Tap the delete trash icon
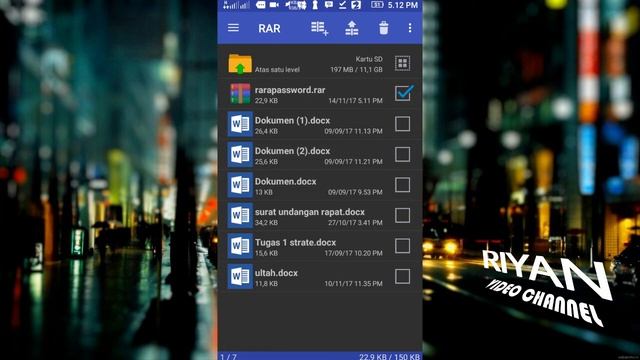The height and width of the screenshot is (360, 640). coord(383,28)
